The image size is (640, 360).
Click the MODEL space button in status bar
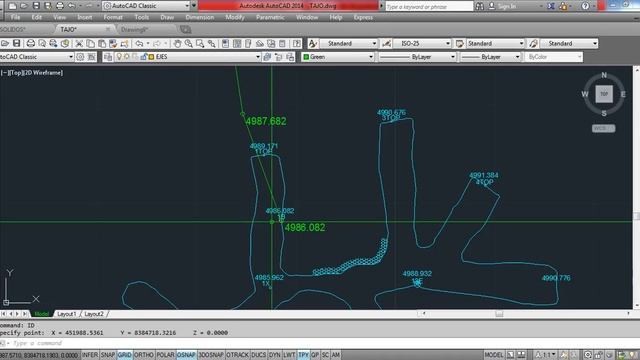[x=493, y=355]
